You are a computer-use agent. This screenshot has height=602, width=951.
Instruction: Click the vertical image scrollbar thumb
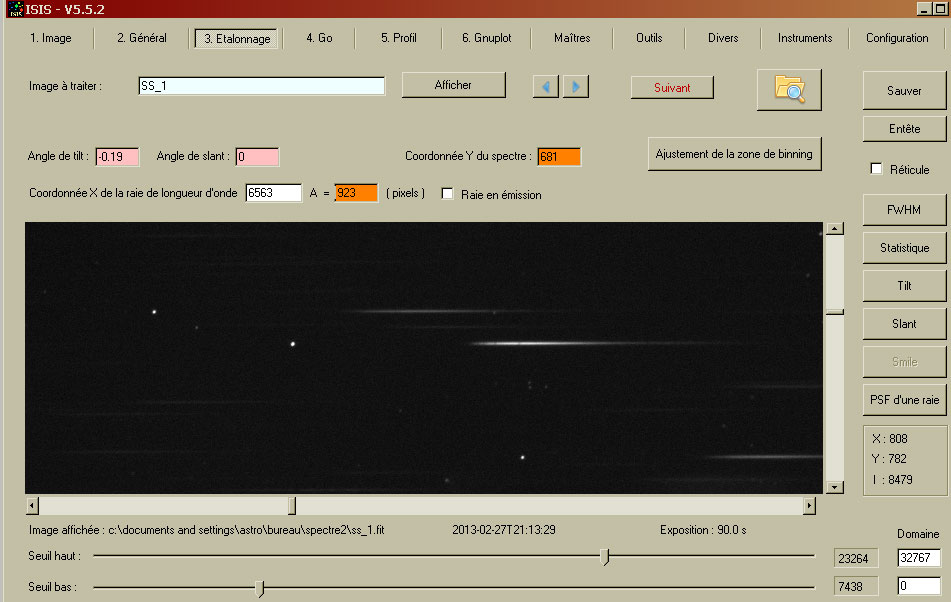[835, 312]
